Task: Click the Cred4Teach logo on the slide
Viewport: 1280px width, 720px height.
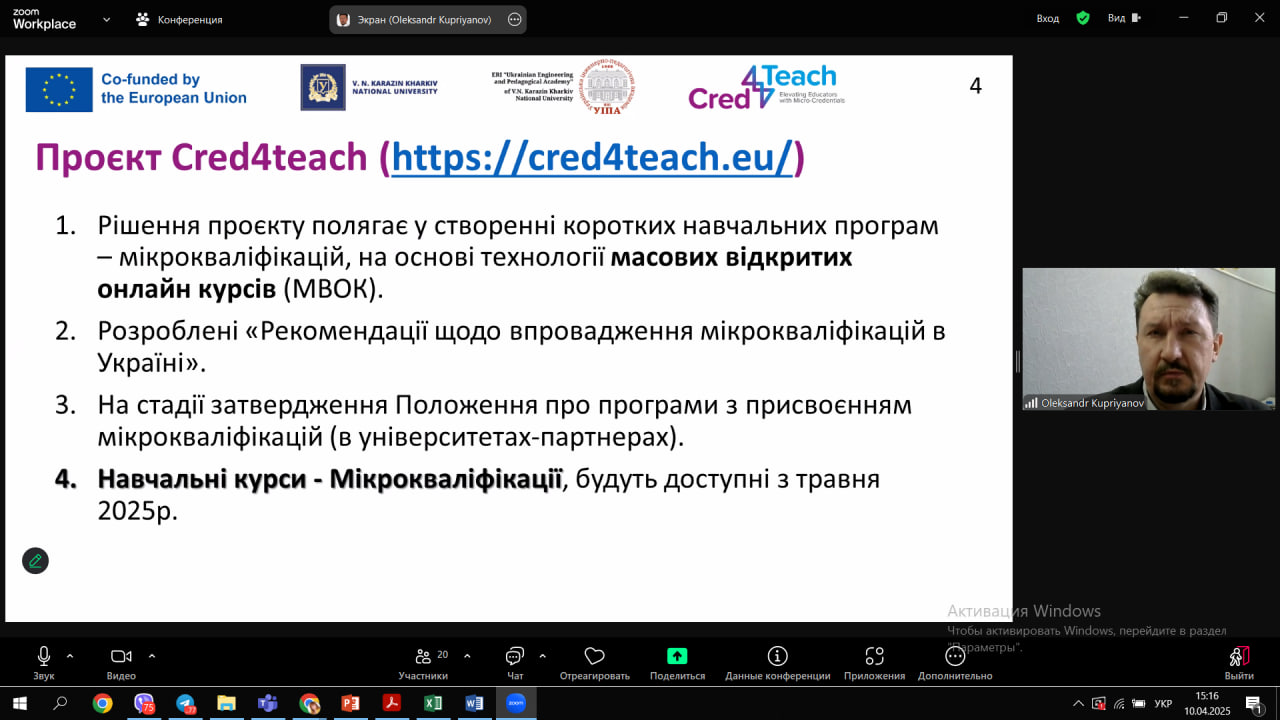Action: click(766, 87)
